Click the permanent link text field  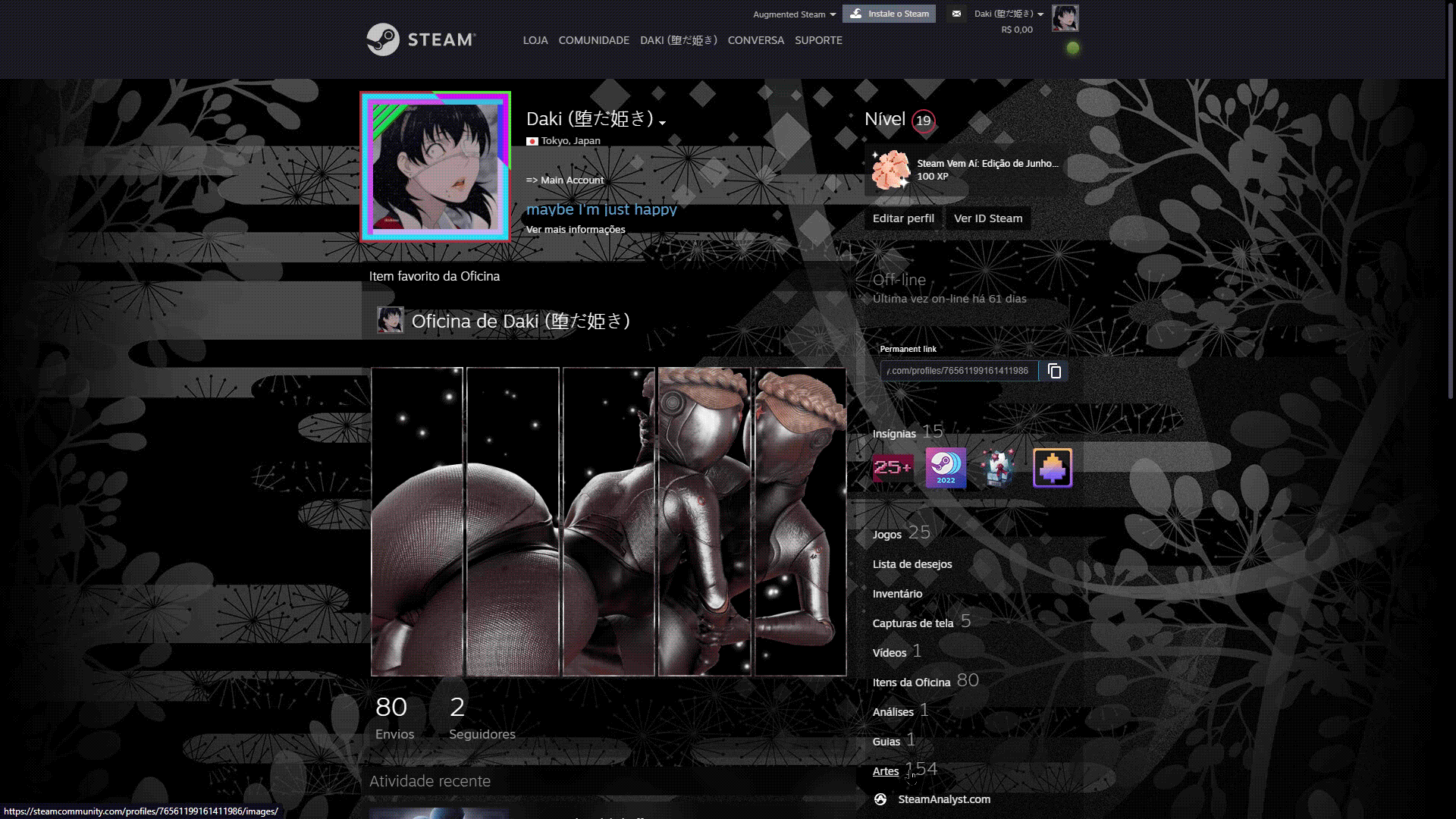[959, 371]
